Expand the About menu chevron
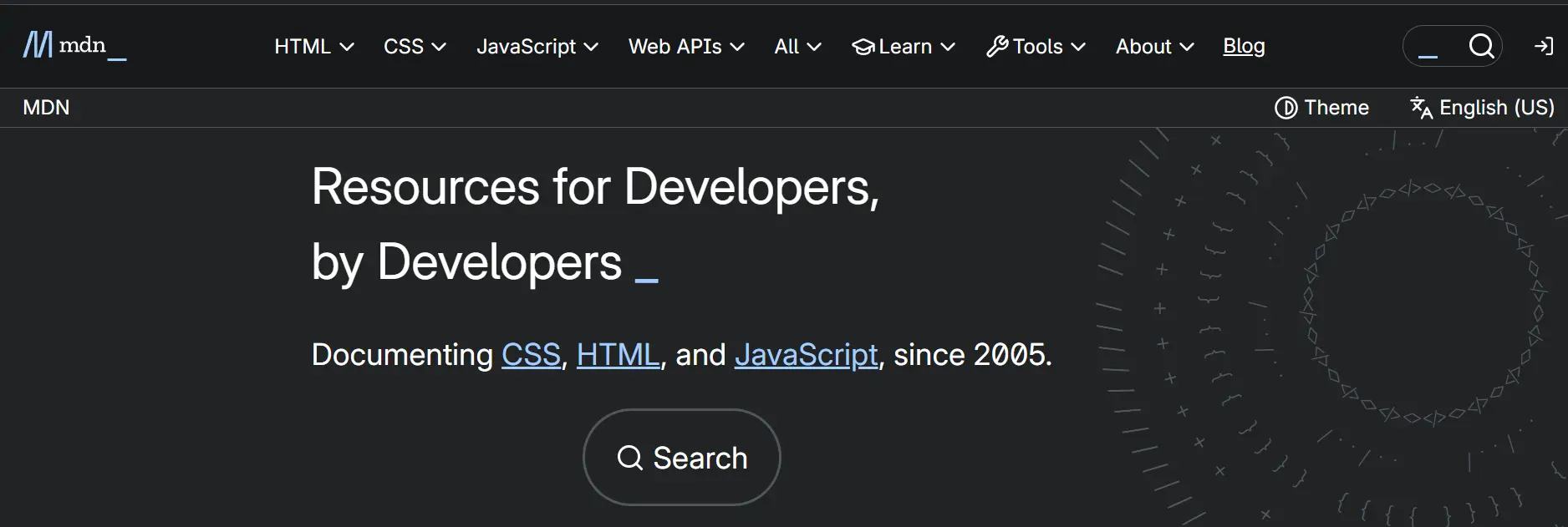The height and width of the screenshot is (527, 1568). [1187, 47]
